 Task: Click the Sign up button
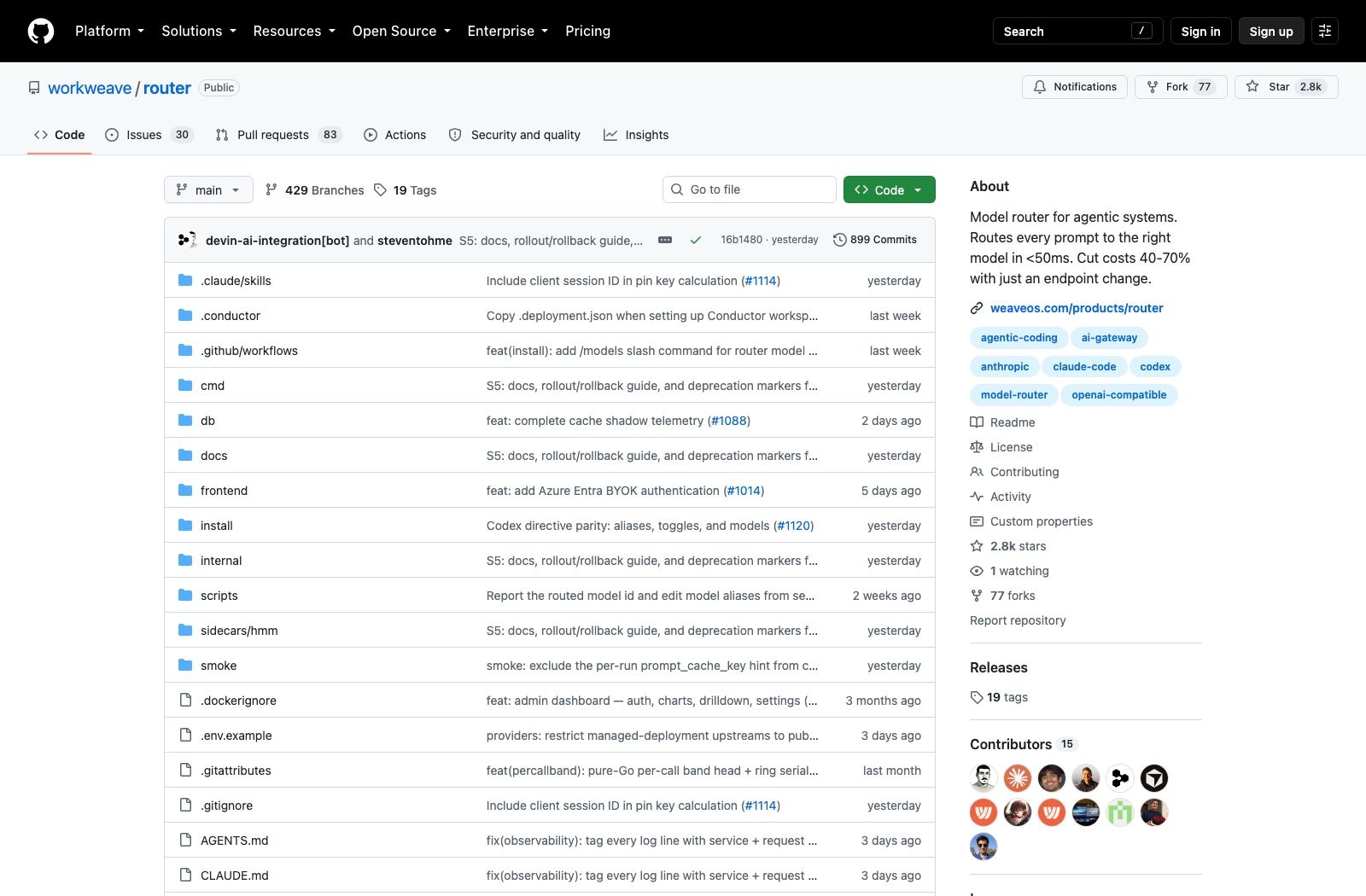pos(1271,31)
